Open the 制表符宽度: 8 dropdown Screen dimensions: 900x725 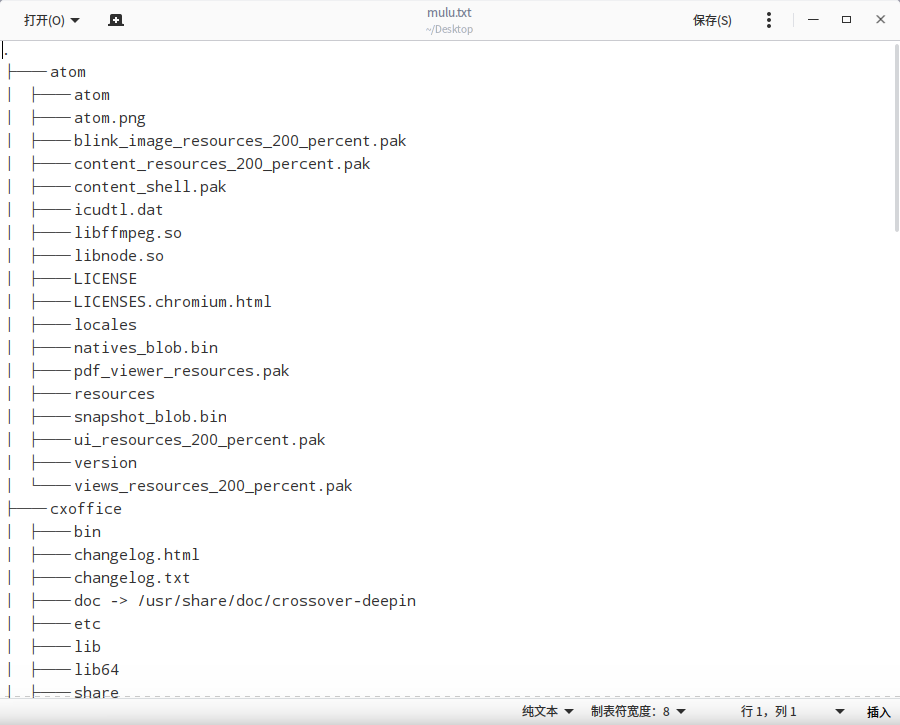click(638, 712)
